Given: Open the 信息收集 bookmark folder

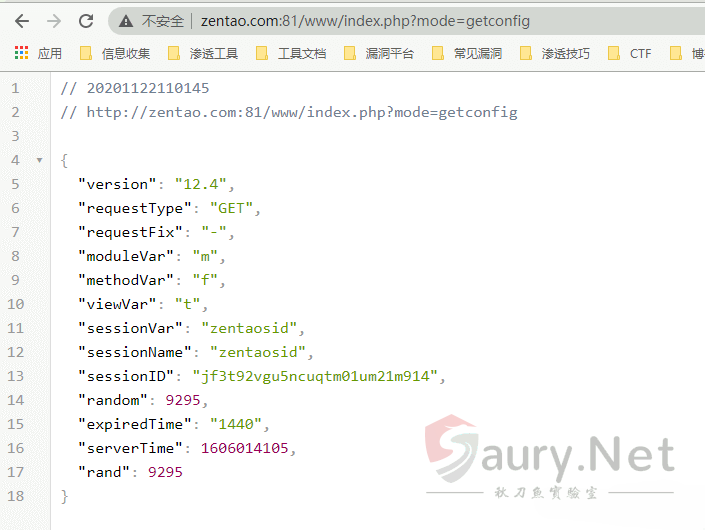Looking at the screenshot, I should [116, 53].
